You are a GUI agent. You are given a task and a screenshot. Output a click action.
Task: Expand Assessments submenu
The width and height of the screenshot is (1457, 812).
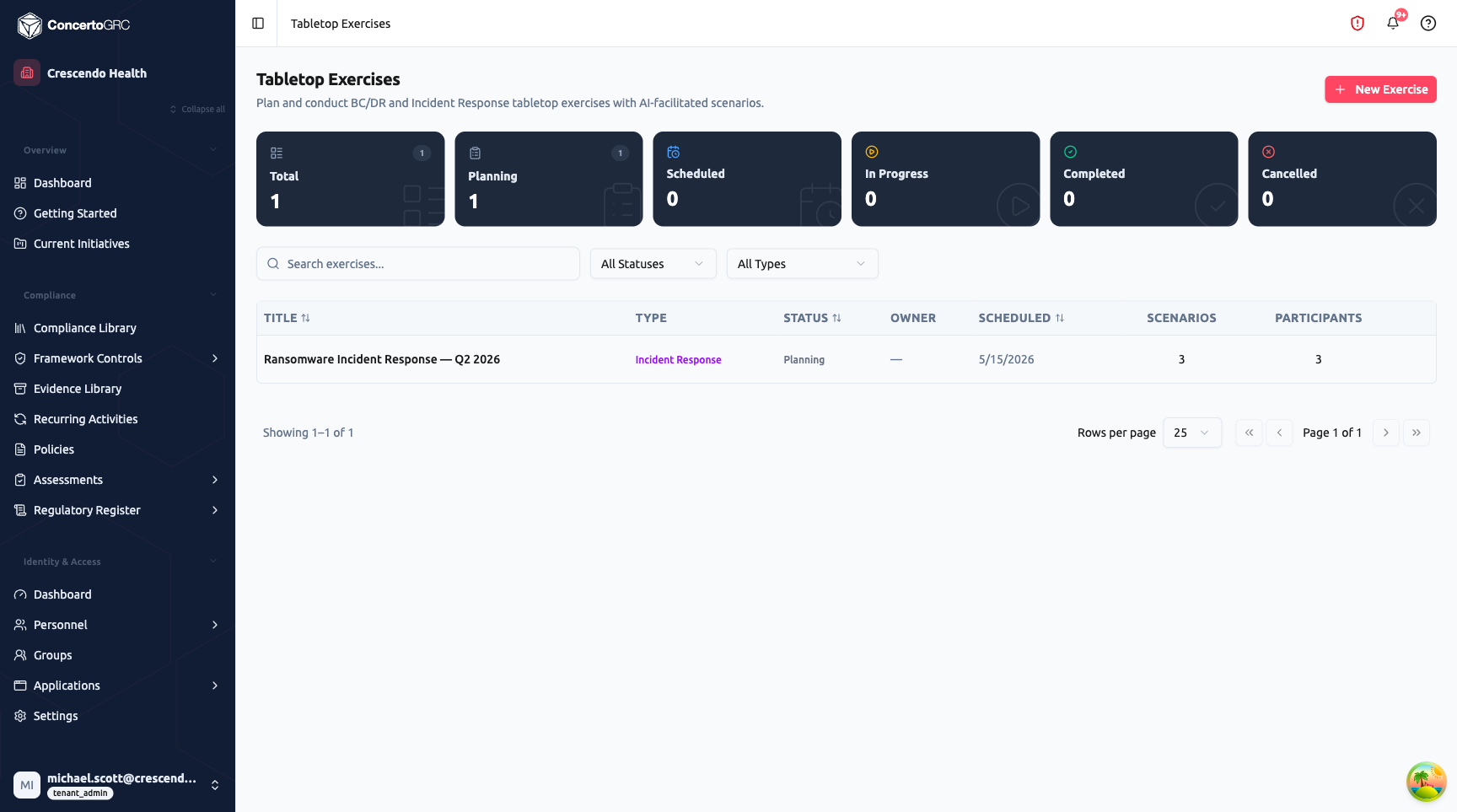tap(215, 480)
